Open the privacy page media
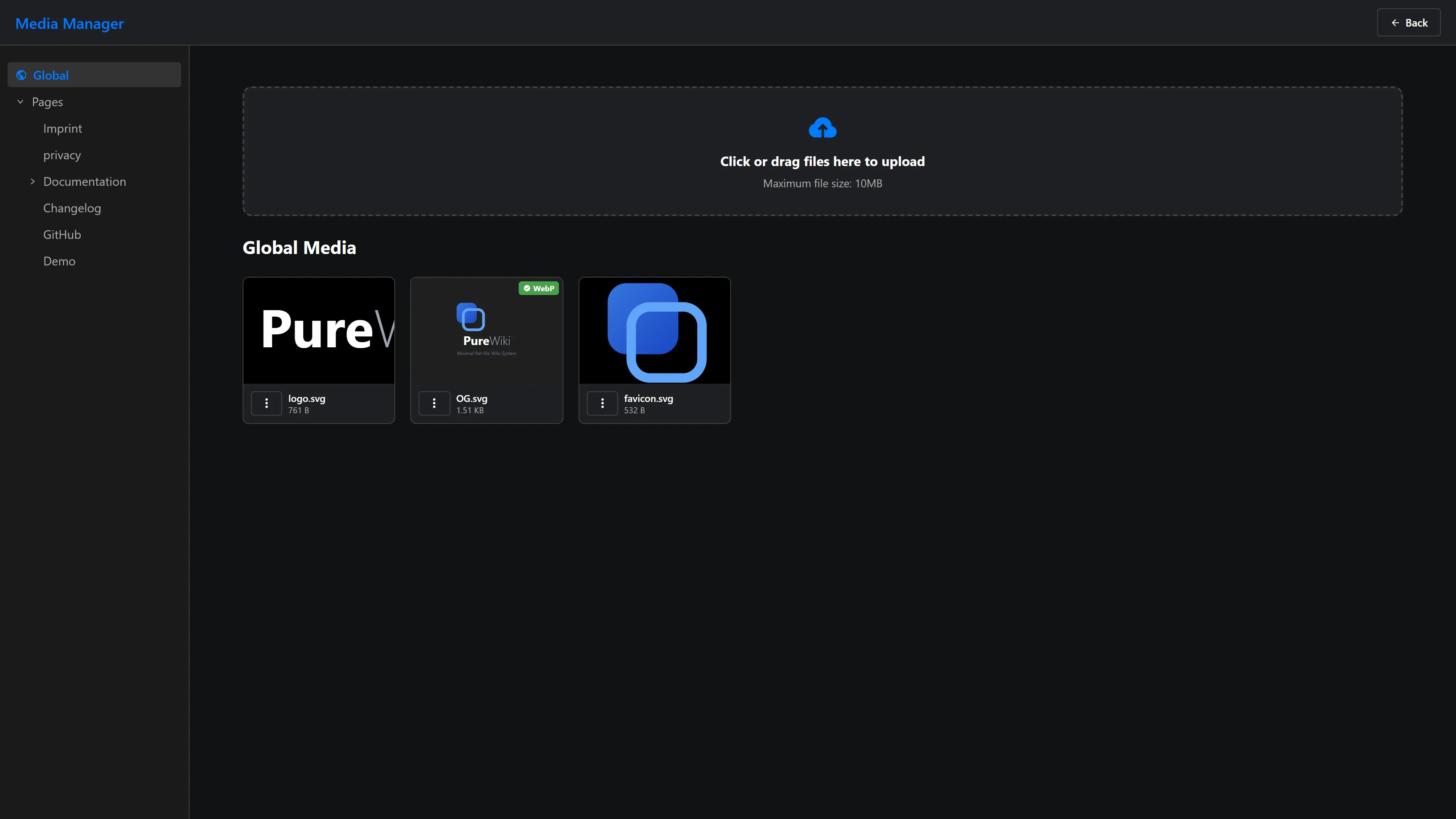 tap(62, 155)
